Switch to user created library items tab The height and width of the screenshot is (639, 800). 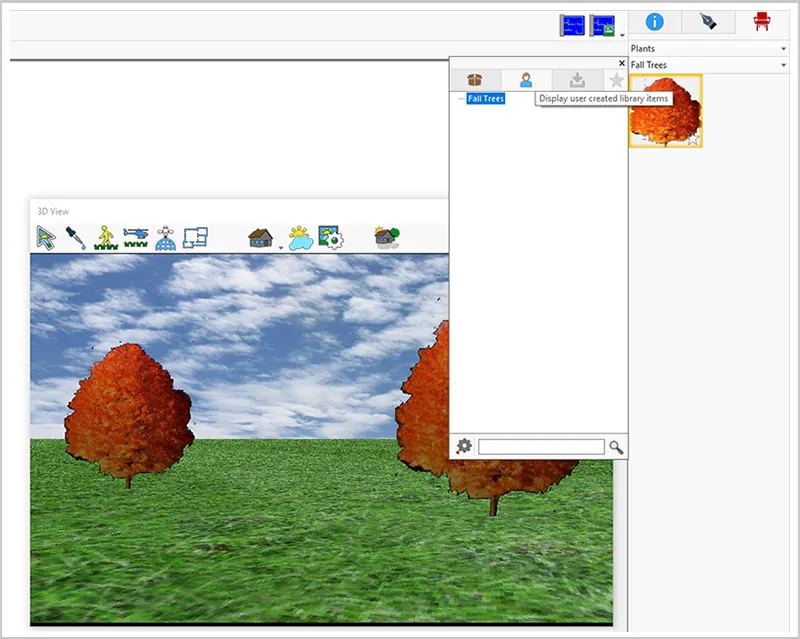point(526,80)
